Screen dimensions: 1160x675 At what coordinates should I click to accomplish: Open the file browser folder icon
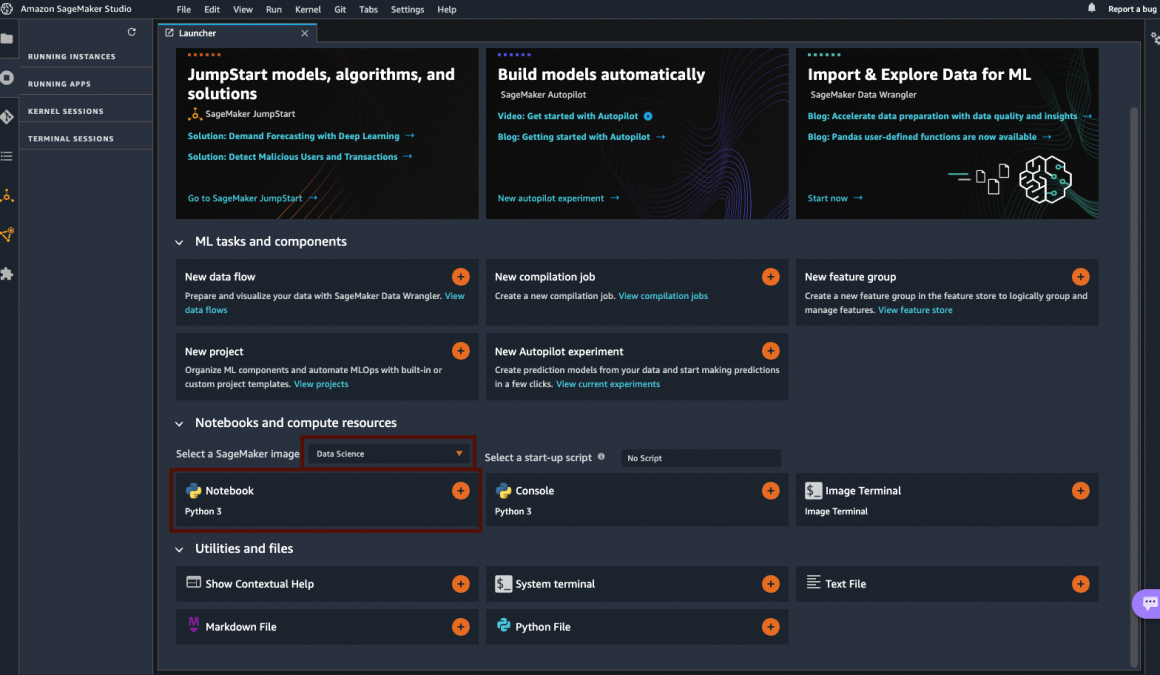click(7, 39)
